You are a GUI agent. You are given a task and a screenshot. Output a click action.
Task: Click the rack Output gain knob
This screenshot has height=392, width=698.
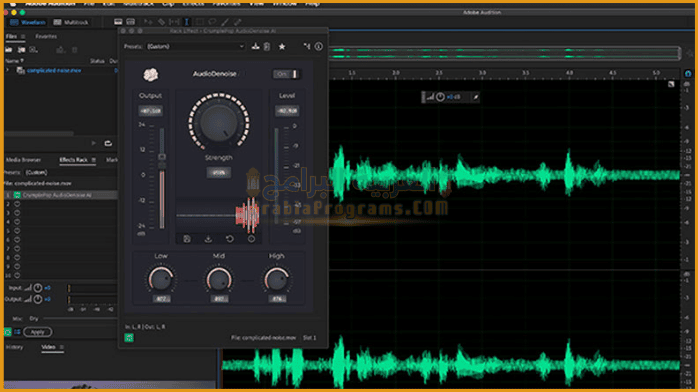38,299
